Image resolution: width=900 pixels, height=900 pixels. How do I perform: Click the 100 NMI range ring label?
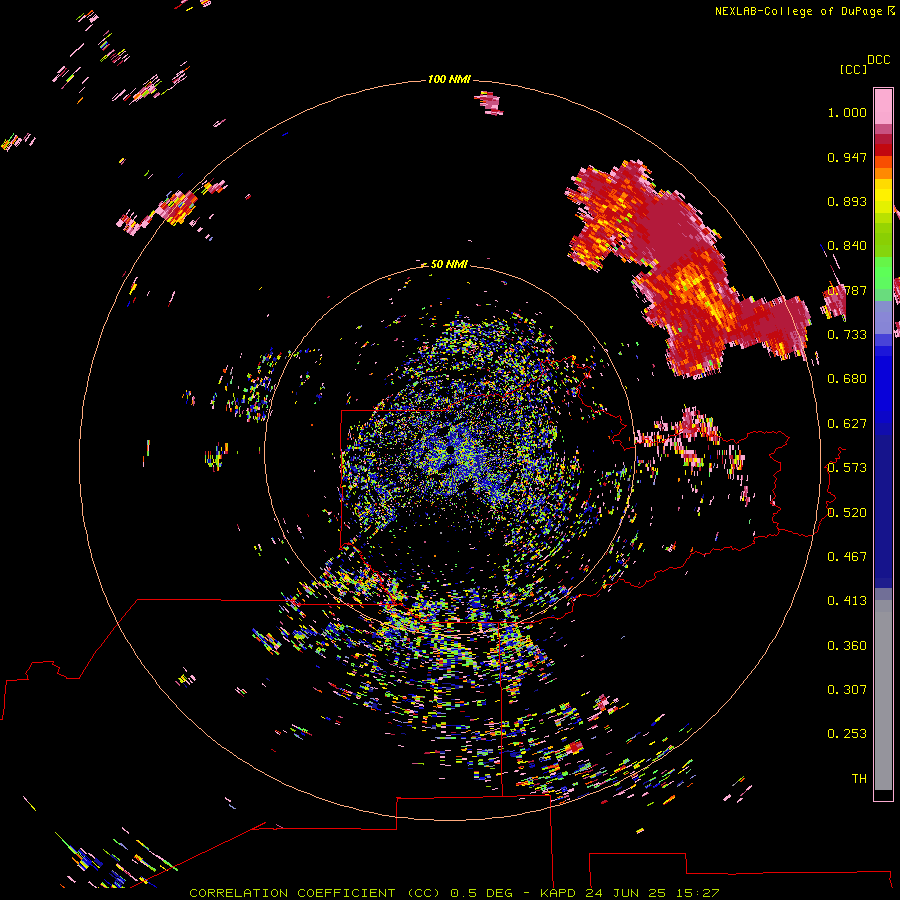[x=449, y=79]
